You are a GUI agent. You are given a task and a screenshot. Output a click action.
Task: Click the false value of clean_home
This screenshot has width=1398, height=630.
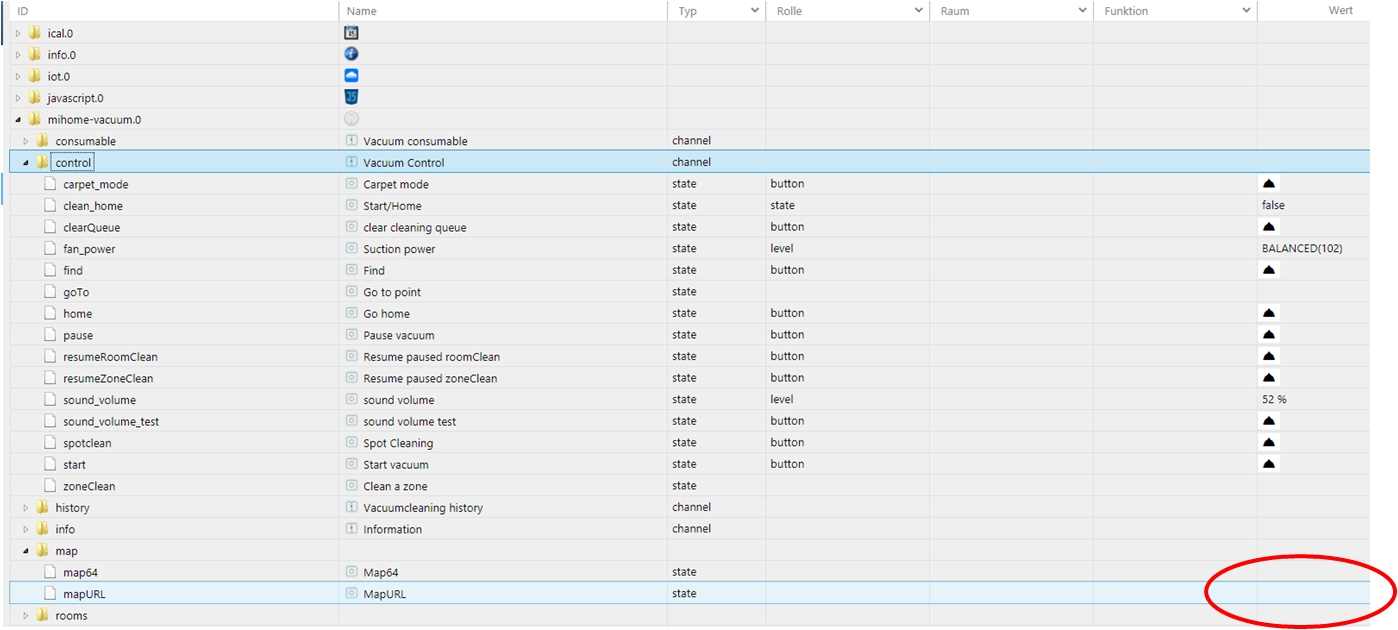coord(1273,205)
